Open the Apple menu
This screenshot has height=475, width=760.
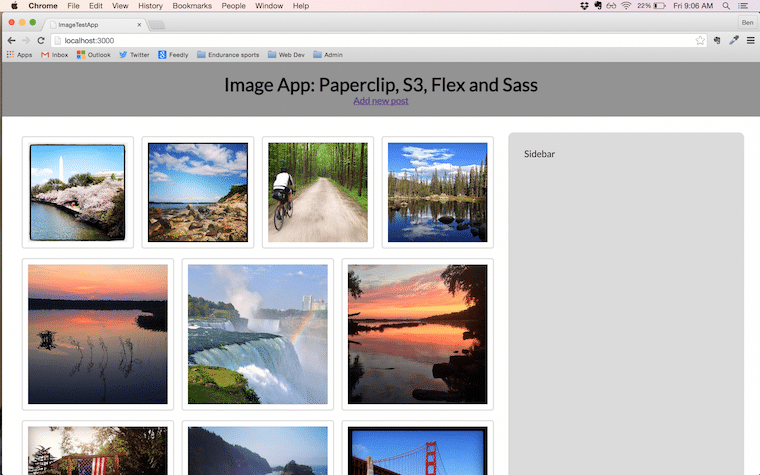tap(14, 6)
